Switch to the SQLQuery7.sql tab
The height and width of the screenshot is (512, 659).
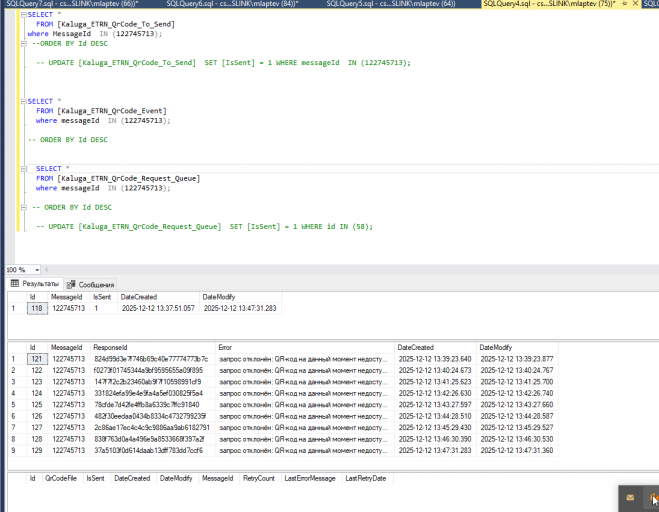(x=72, y=4)
